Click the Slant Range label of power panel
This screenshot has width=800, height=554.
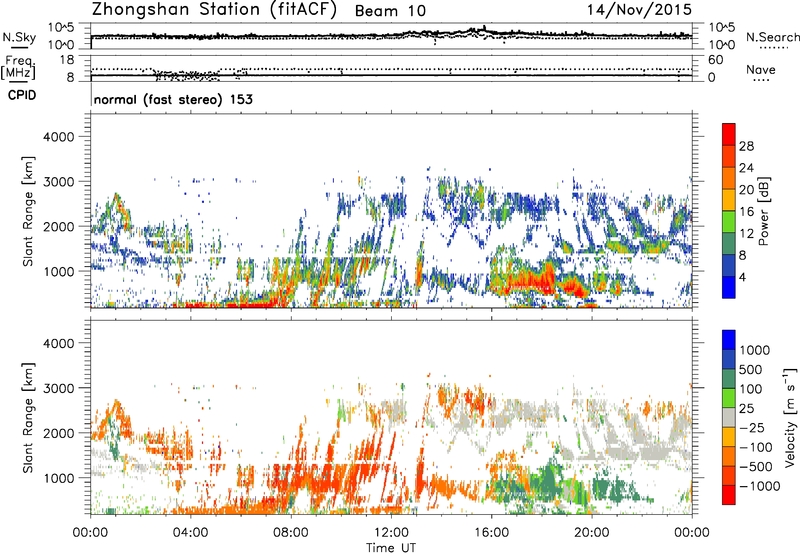[28, 211]
